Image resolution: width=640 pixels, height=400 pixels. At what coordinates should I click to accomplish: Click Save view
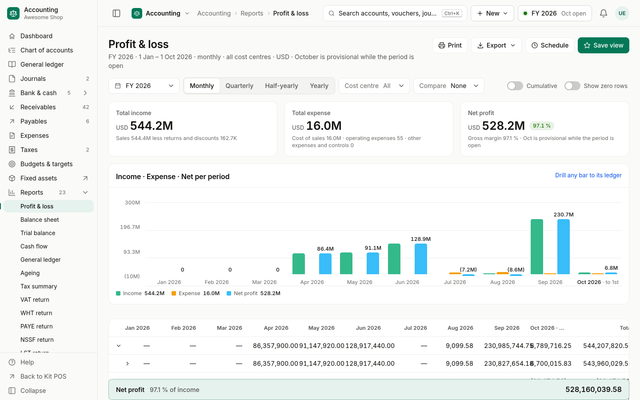point(603,45)
